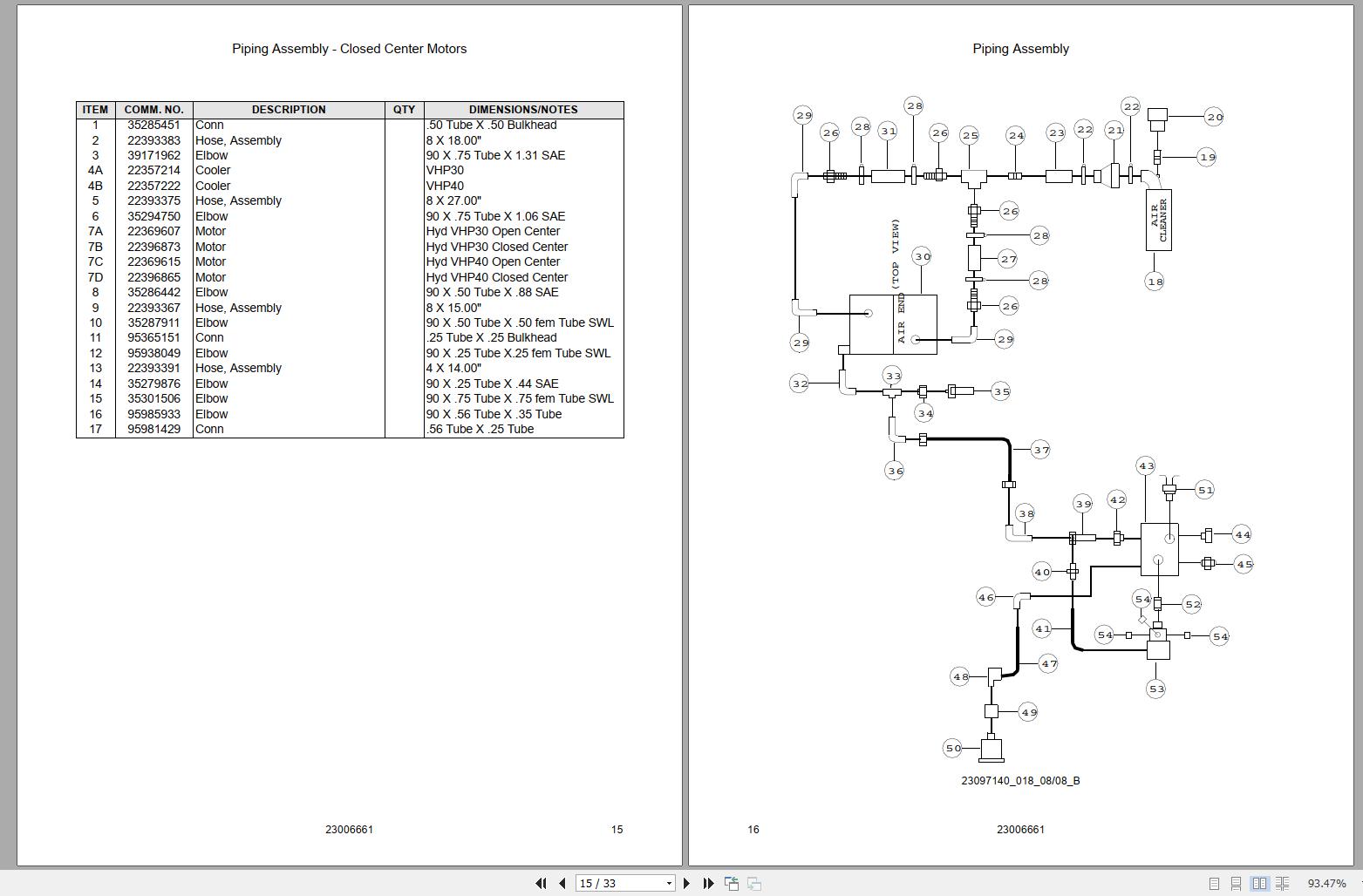The image size is (1363, 896).
Task: Go forward to the next view
Action: (753, 883)
